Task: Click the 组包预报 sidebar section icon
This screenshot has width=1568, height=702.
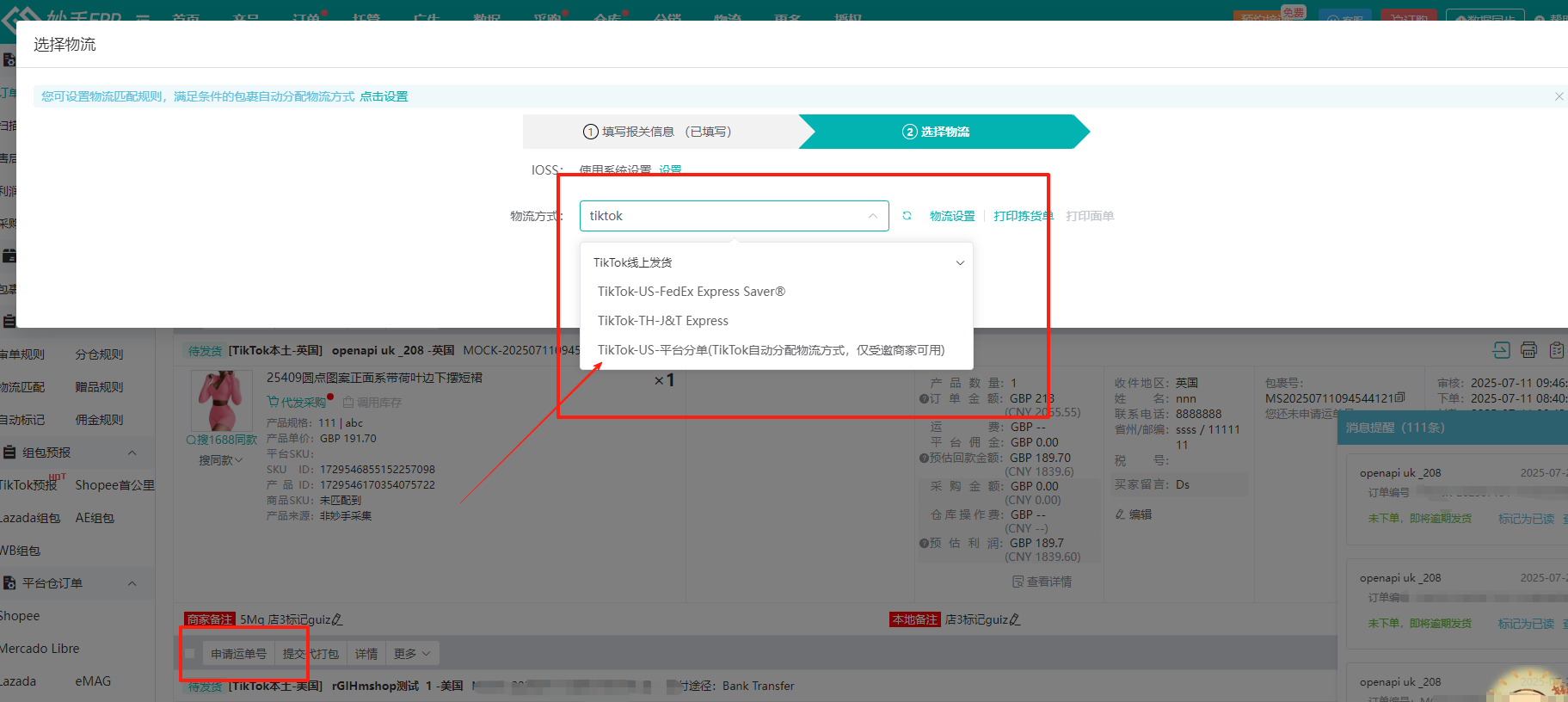Action: tap(9, 453)
